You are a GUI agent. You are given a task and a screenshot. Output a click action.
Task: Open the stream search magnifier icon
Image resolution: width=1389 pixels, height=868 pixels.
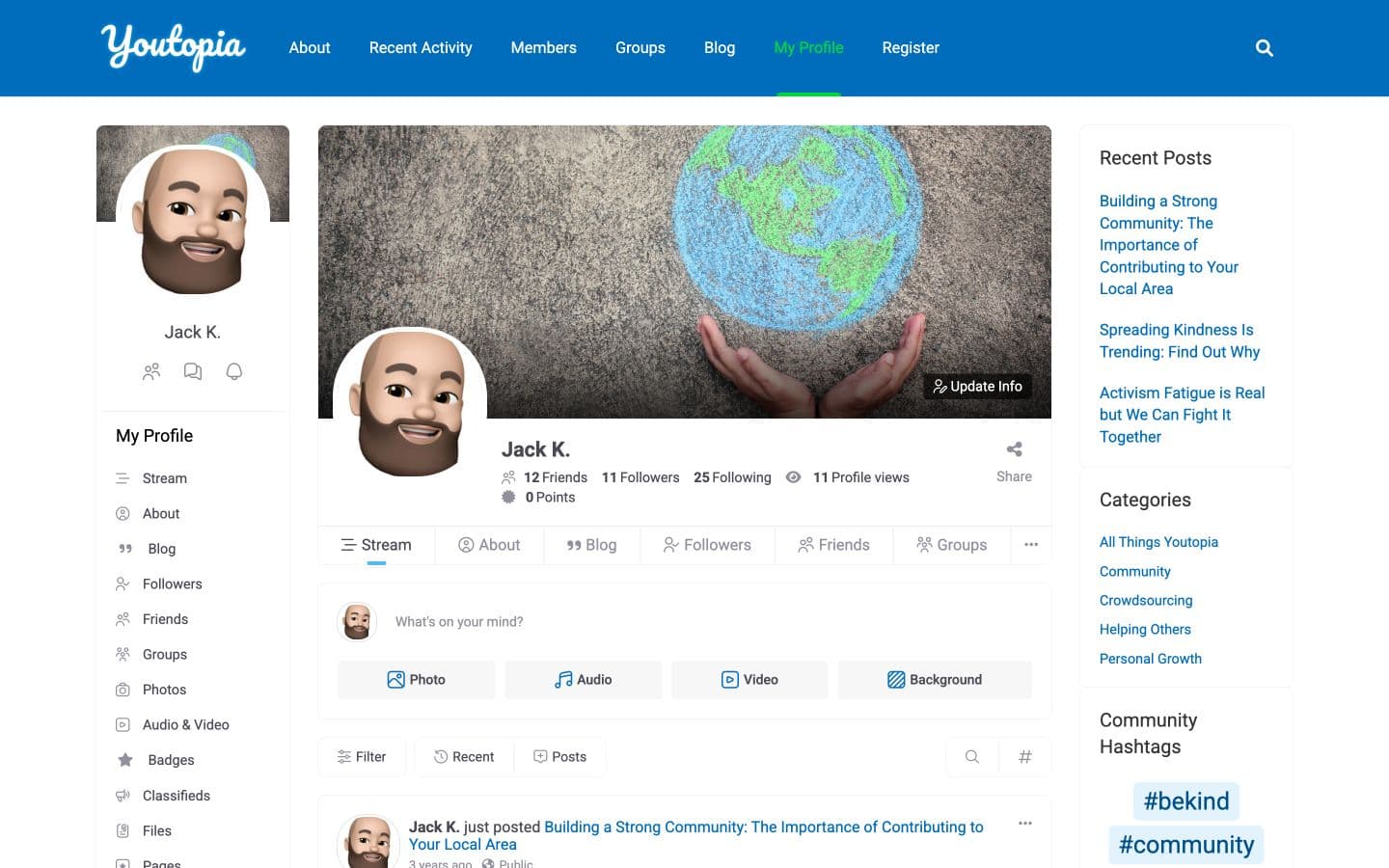click(x=972, y=757)
